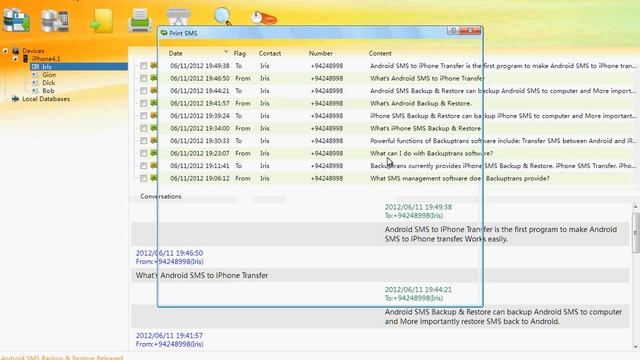Image resolution: width=640 pixels, height=360 pixels.
Task: Click the iPhone4,1 phone icon in tree
Action: (x=25, y=59)
